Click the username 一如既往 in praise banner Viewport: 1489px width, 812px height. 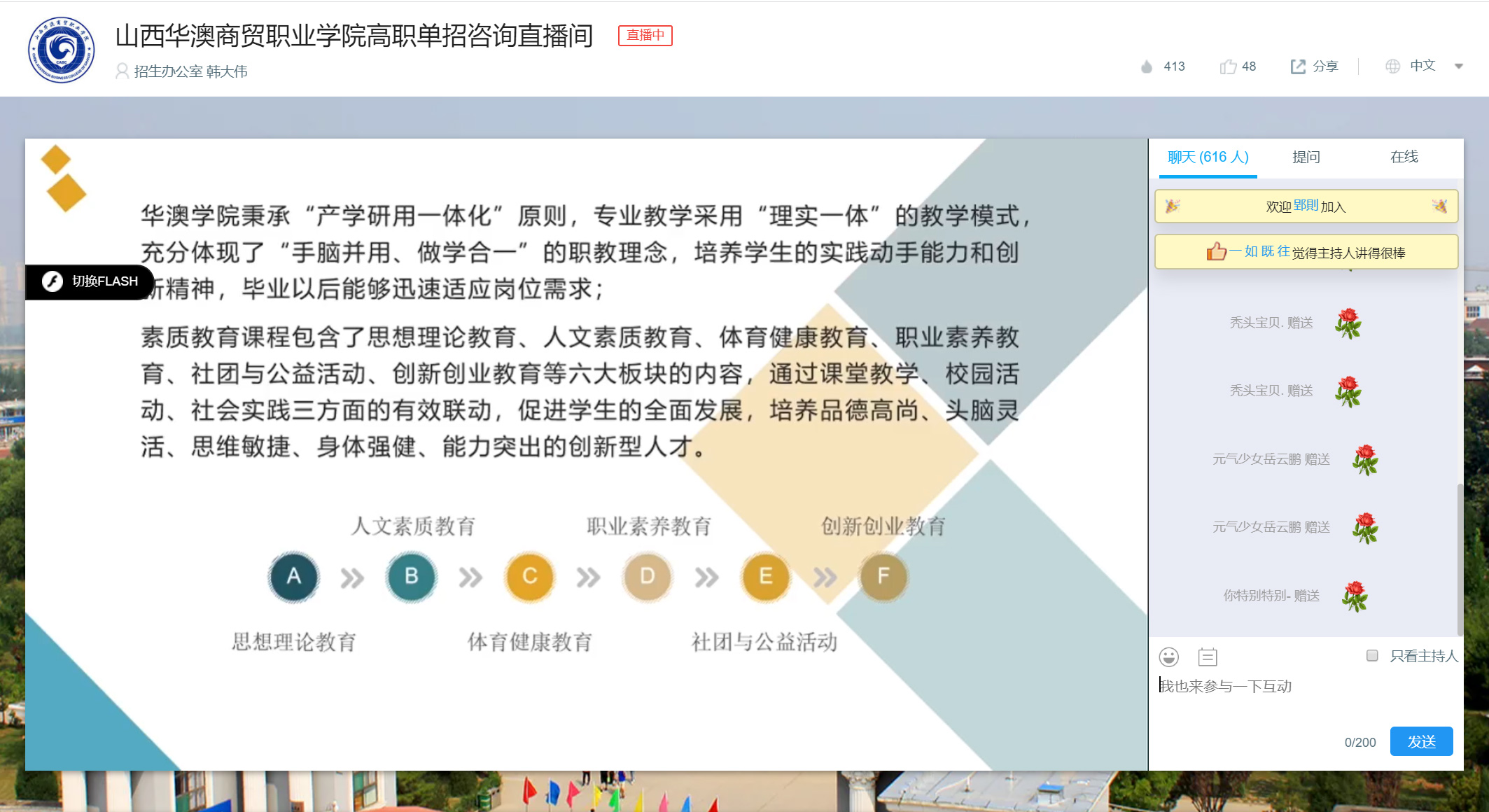click(1259, 251)
